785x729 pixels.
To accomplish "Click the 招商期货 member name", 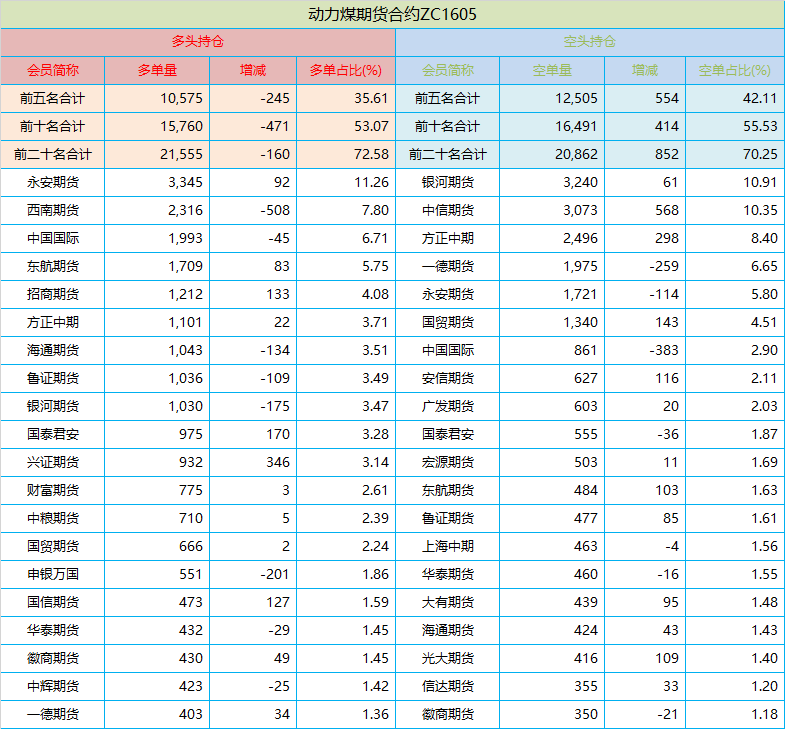I will point(53,294).
